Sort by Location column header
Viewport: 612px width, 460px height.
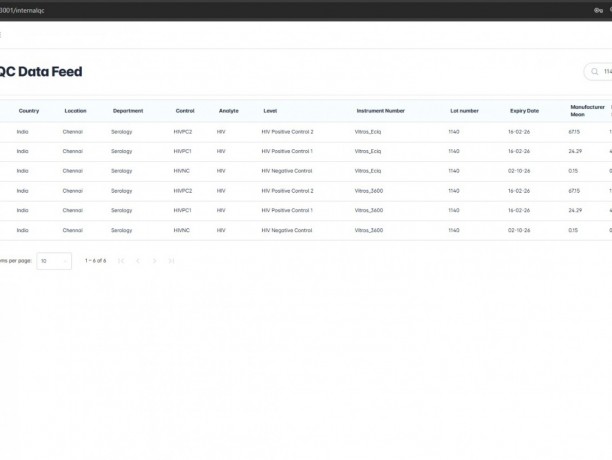(75, 111)
